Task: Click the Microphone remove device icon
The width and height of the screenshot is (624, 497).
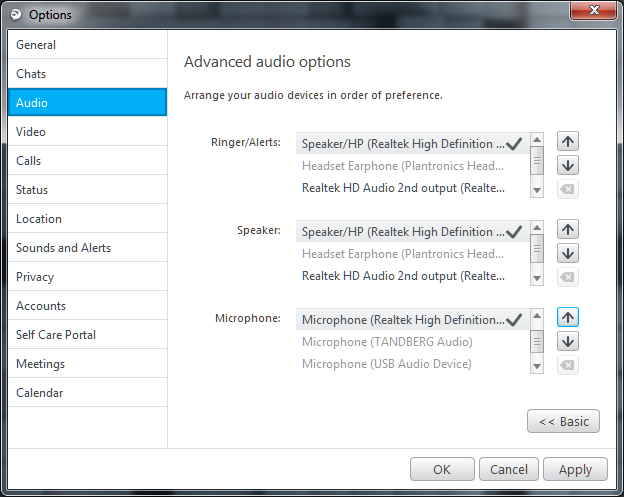Action: 567,365
